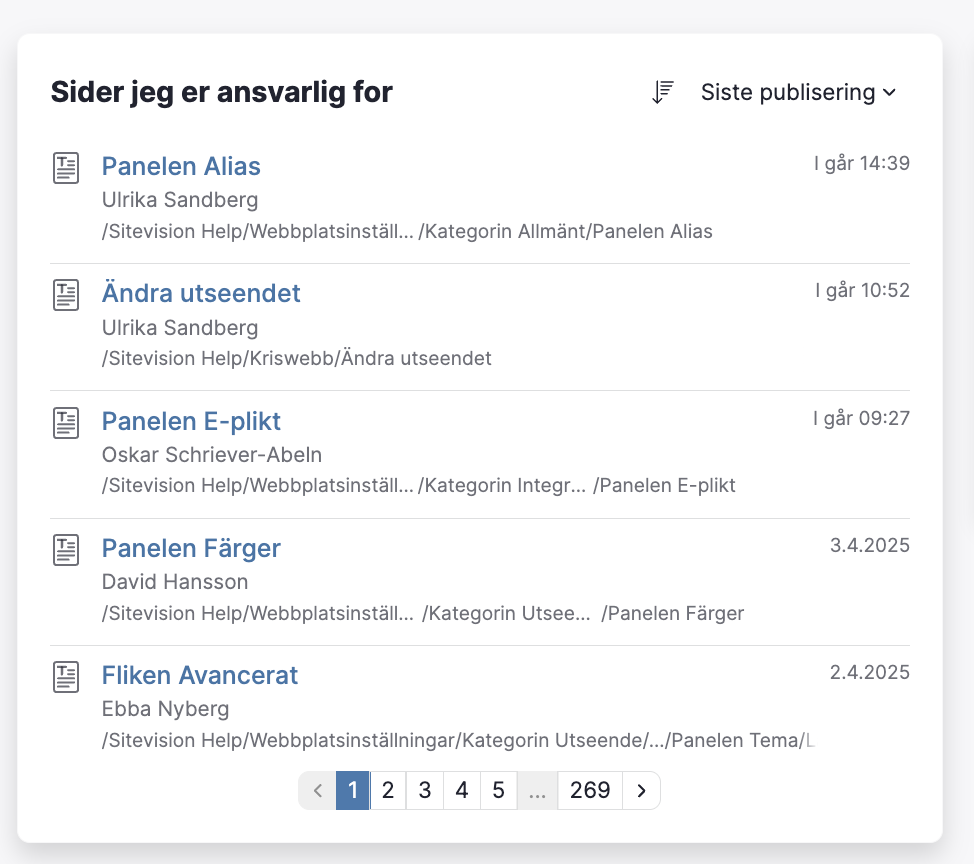
Task: Click the sort order direction icon
Action: pyautogui.click(x=663, y=93)
